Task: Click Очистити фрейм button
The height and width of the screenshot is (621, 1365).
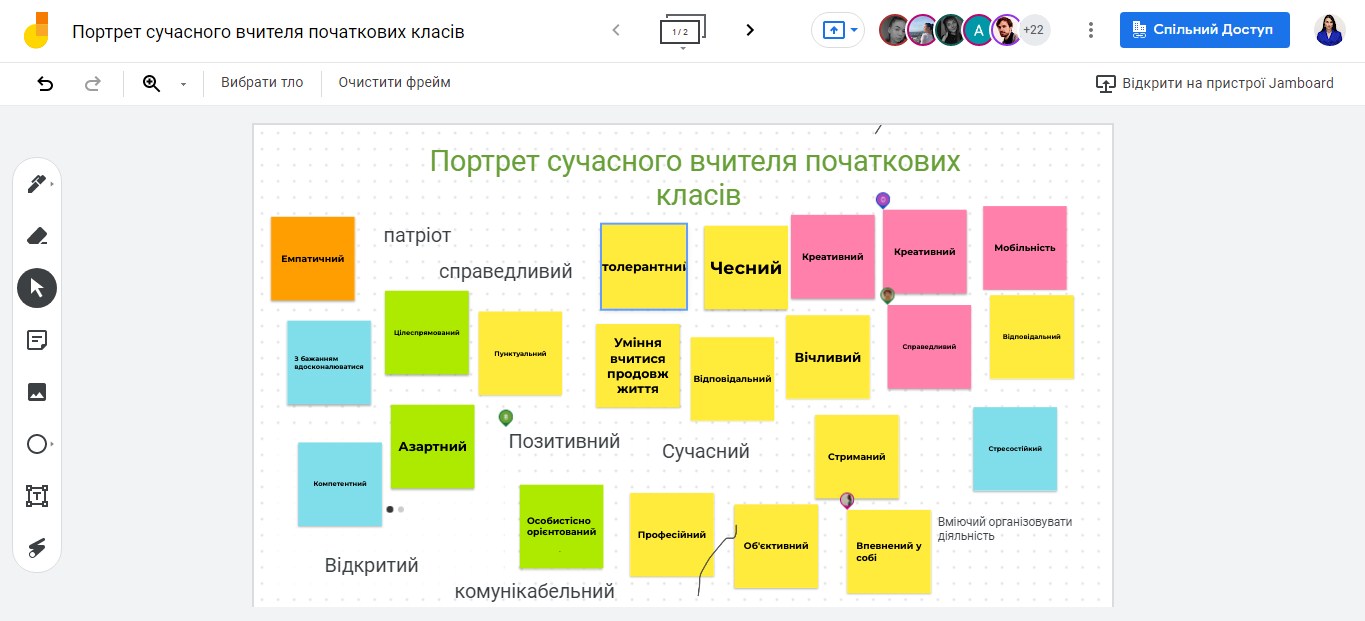Action: (394, 83)
